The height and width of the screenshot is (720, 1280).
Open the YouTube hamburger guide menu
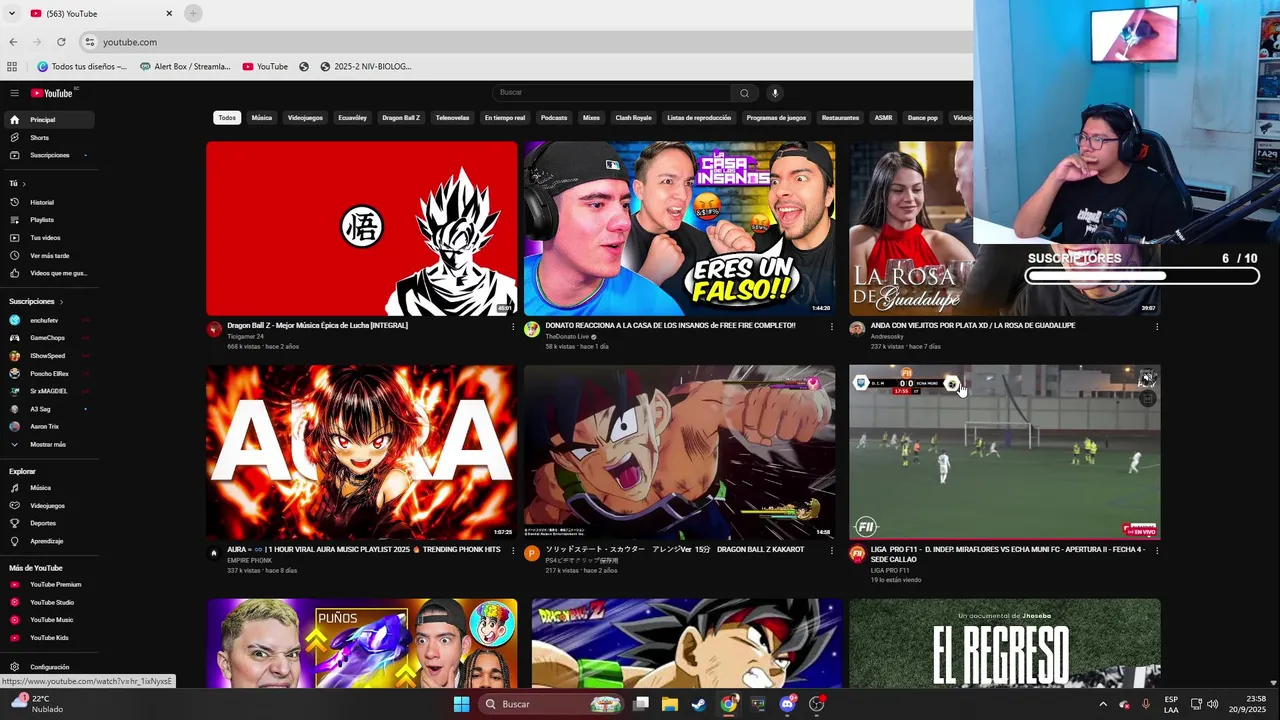tap(14, 93)
